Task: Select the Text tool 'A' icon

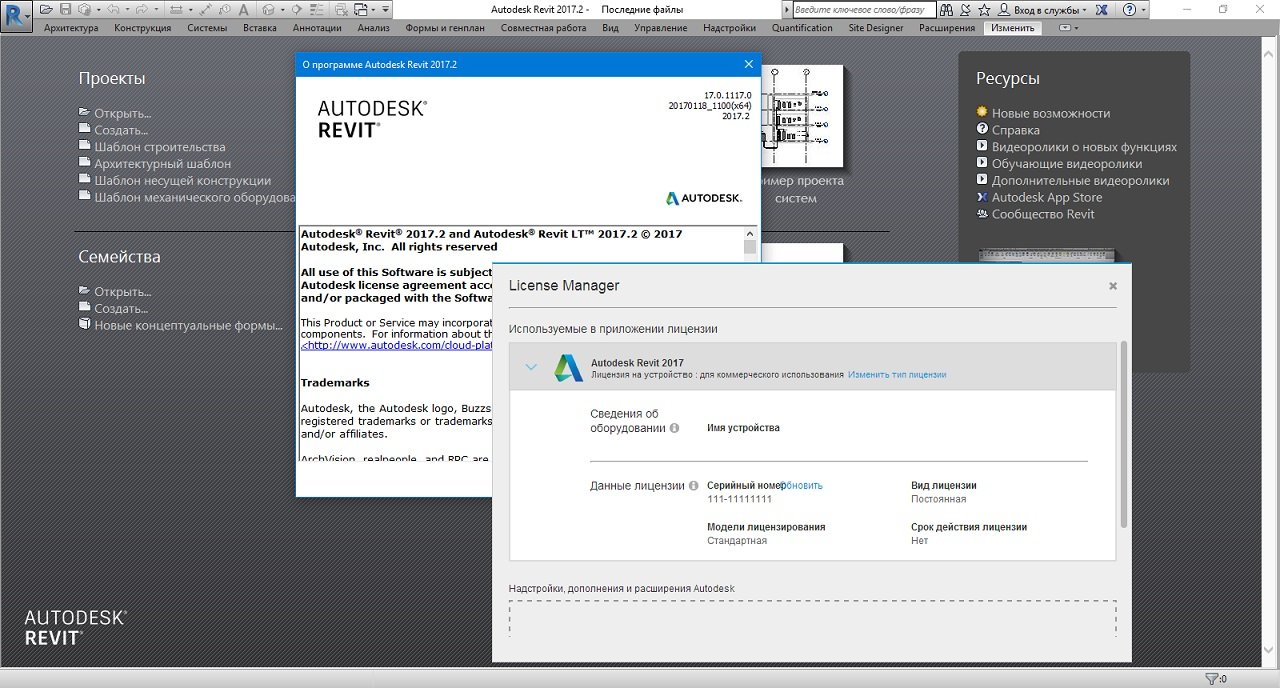Action: 243,9
